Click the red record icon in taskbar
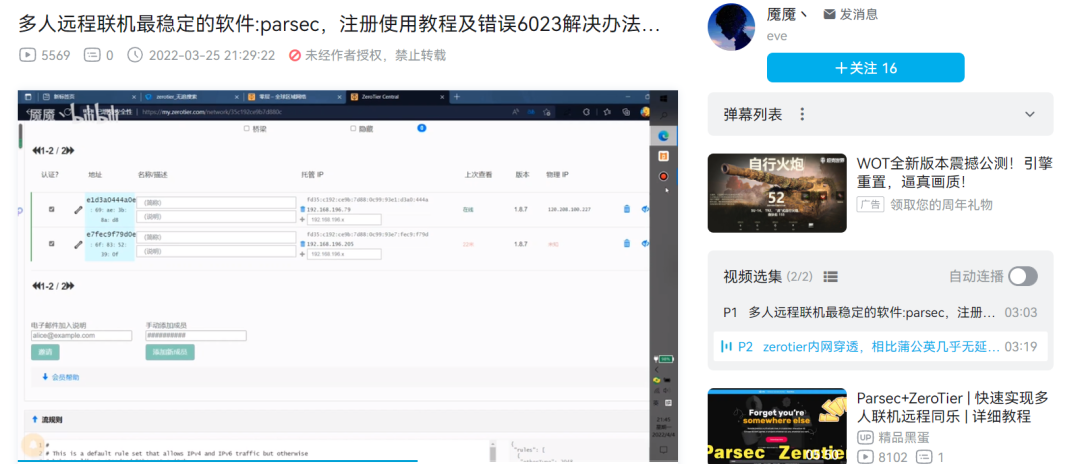This screenshot has width=1080, height=464. pos(664,176)
